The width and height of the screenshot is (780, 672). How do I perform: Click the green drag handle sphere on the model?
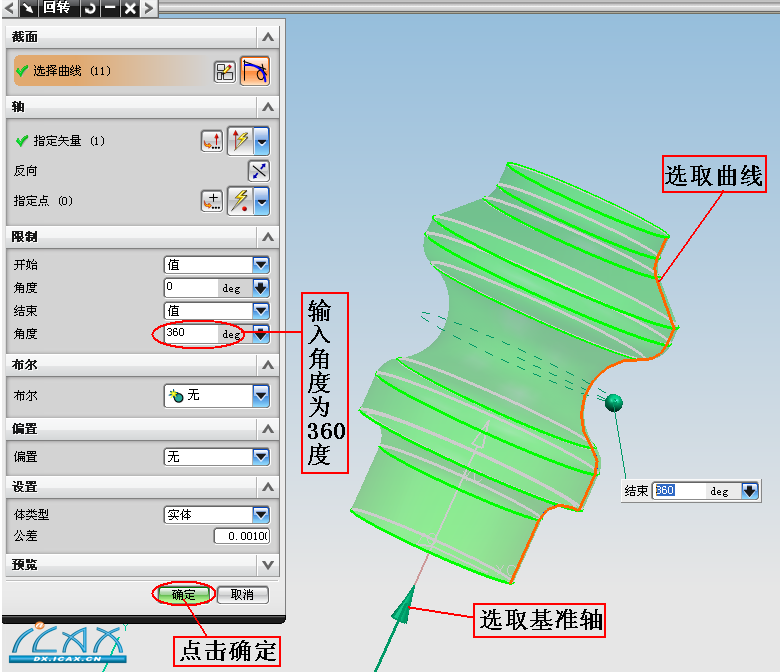pos(614,402)
